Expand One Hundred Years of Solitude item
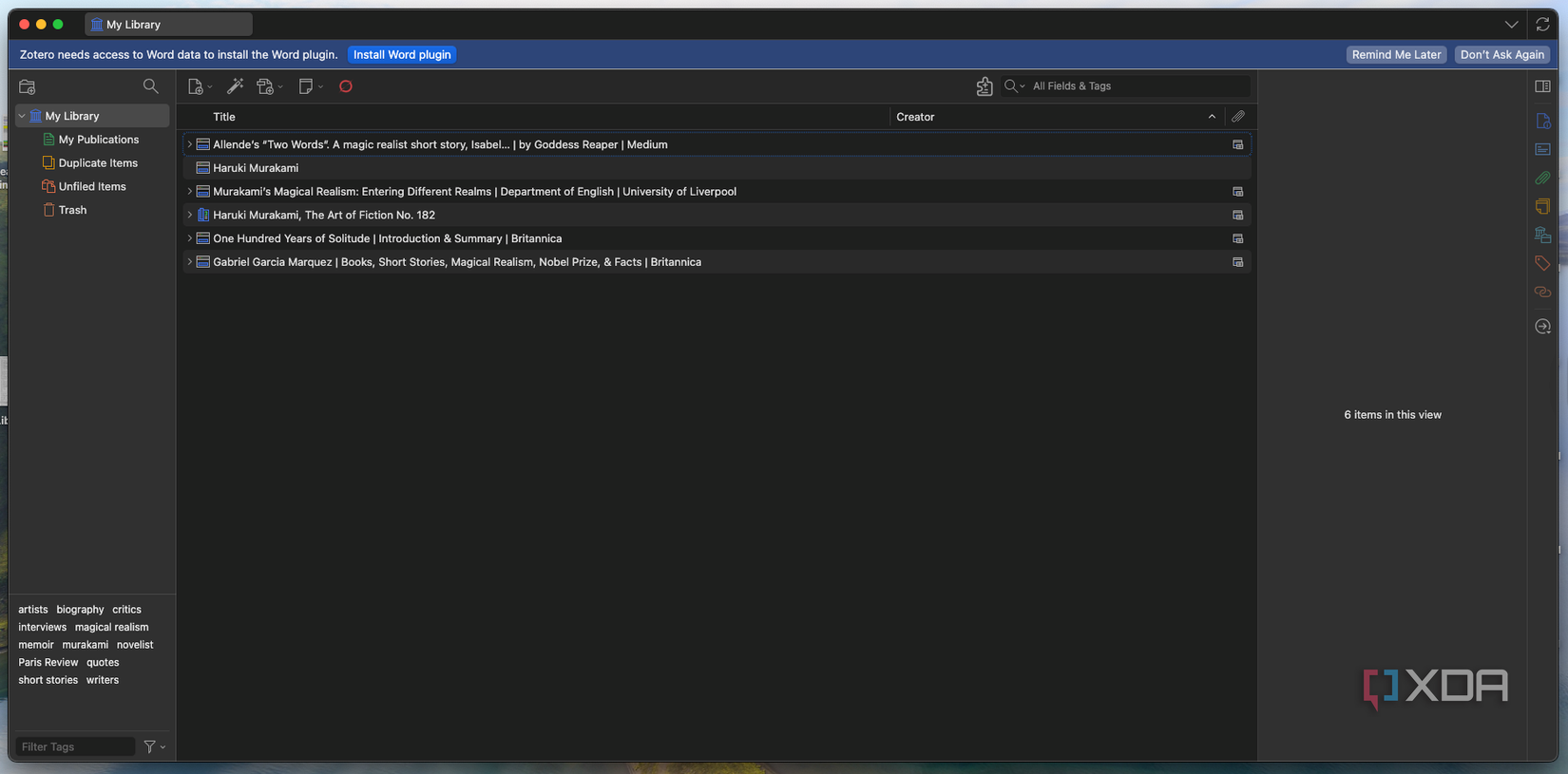Viewport: 1568px width, 774px height. 189,238
